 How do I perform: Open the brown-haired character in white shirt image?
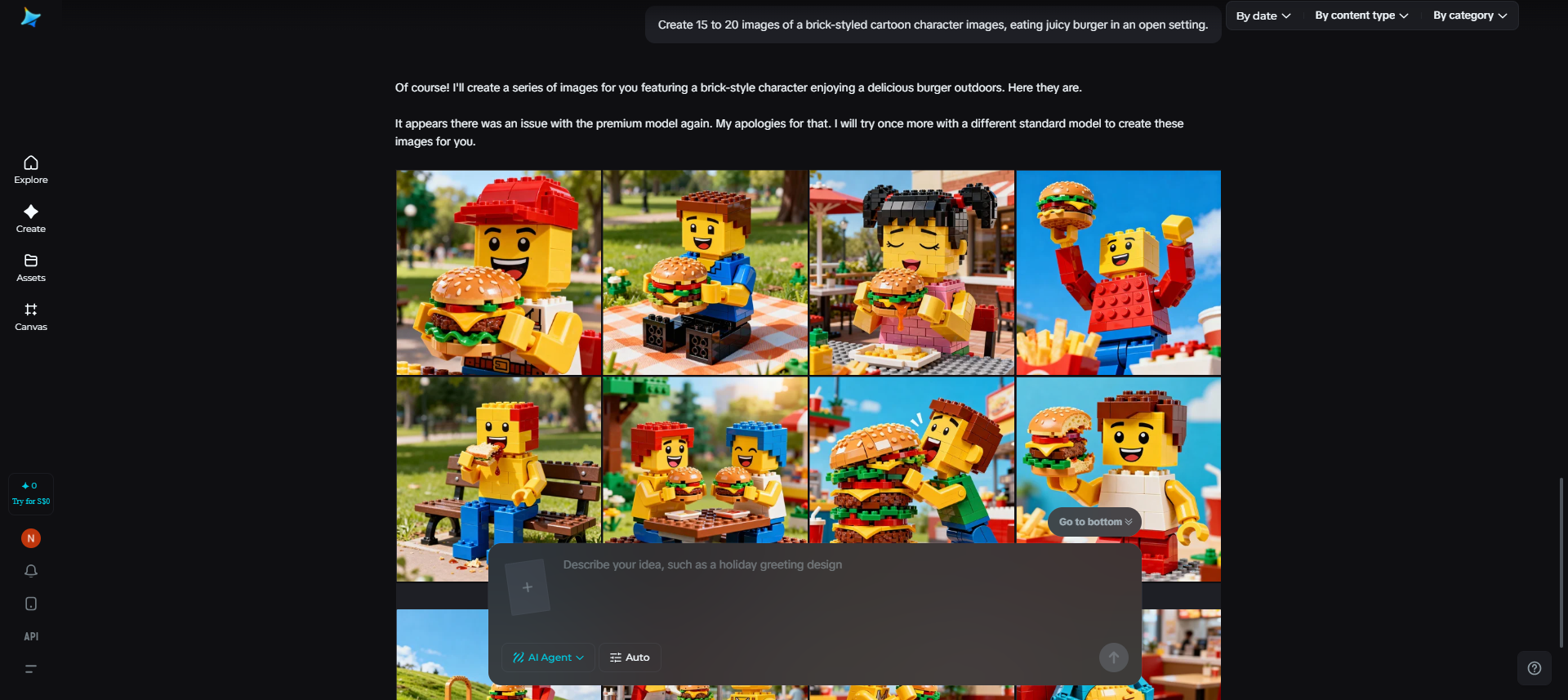coord(1119,479)
